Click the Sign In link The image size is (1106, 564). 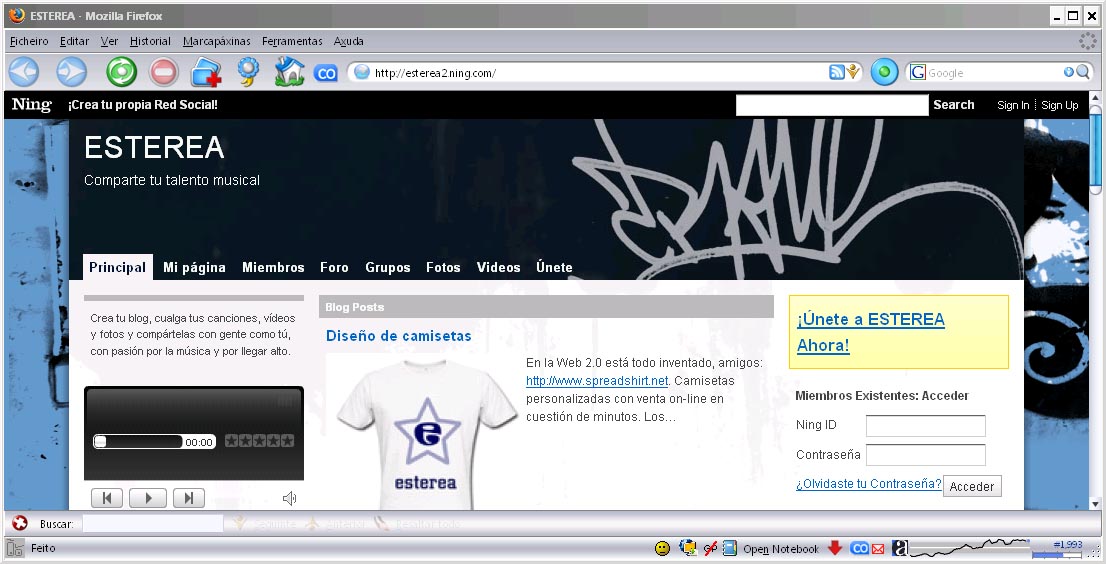pyautogui.click(x=1013, y=105)
